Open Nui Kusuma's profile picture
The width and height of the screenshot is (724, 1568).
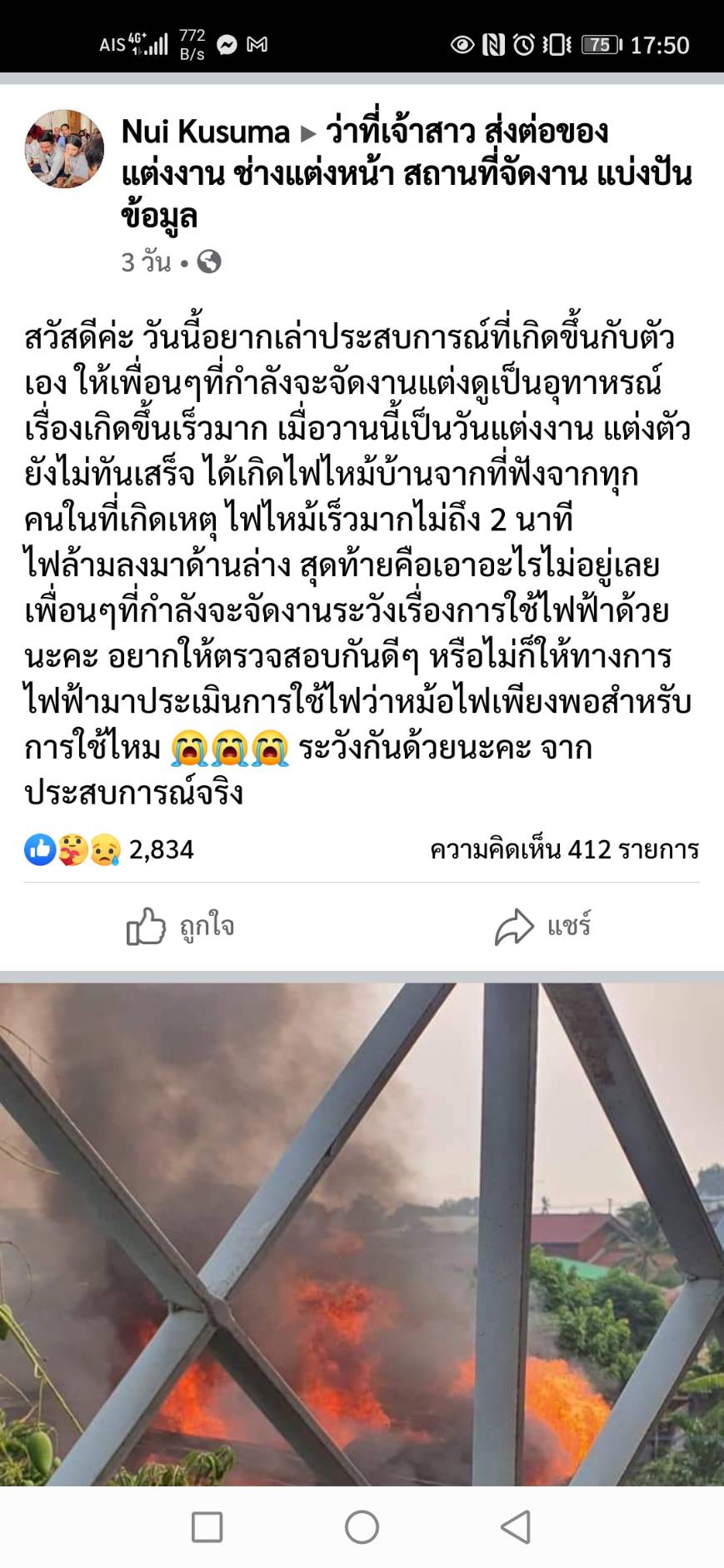point(63,149)
